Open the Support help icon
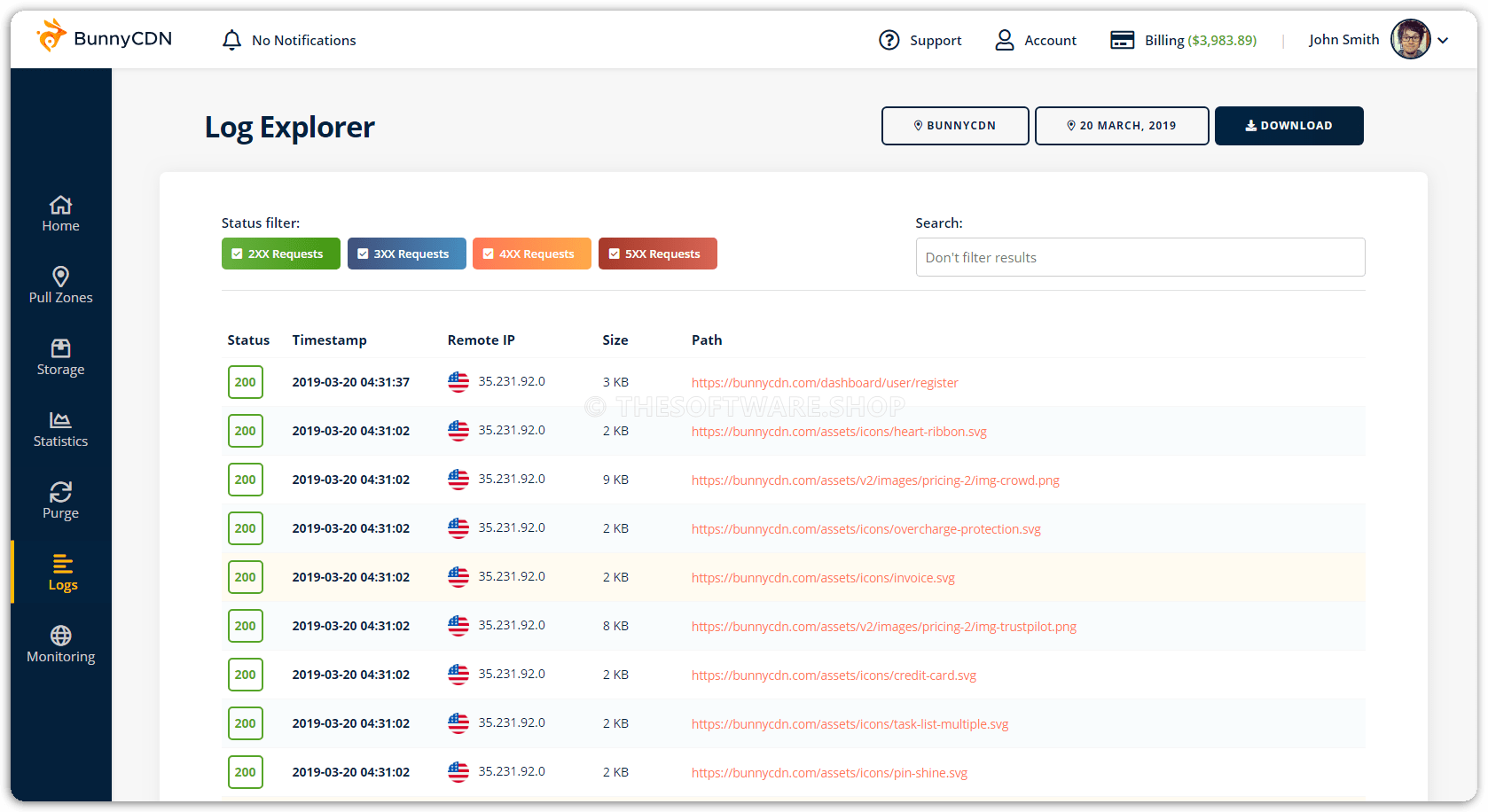 coord(889,39)
